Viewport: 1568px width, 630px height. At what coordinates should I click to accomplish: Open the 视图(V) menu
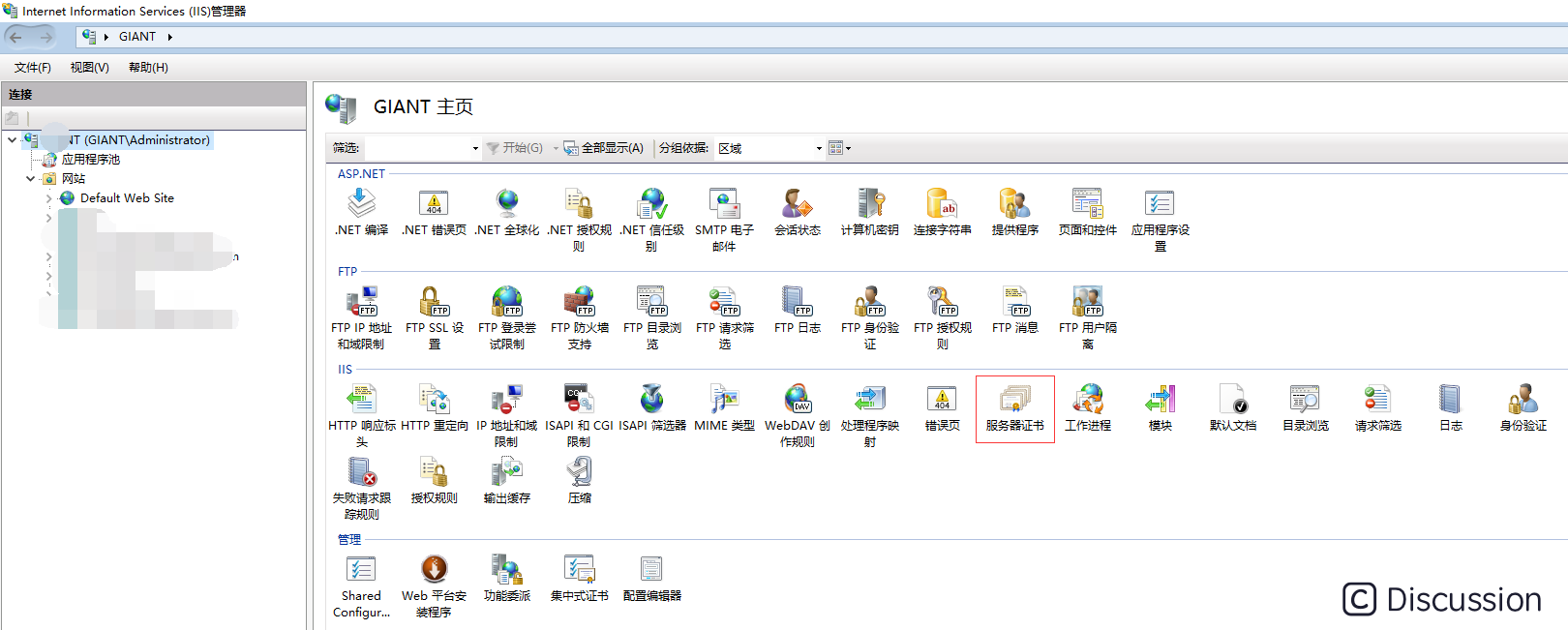89,68
